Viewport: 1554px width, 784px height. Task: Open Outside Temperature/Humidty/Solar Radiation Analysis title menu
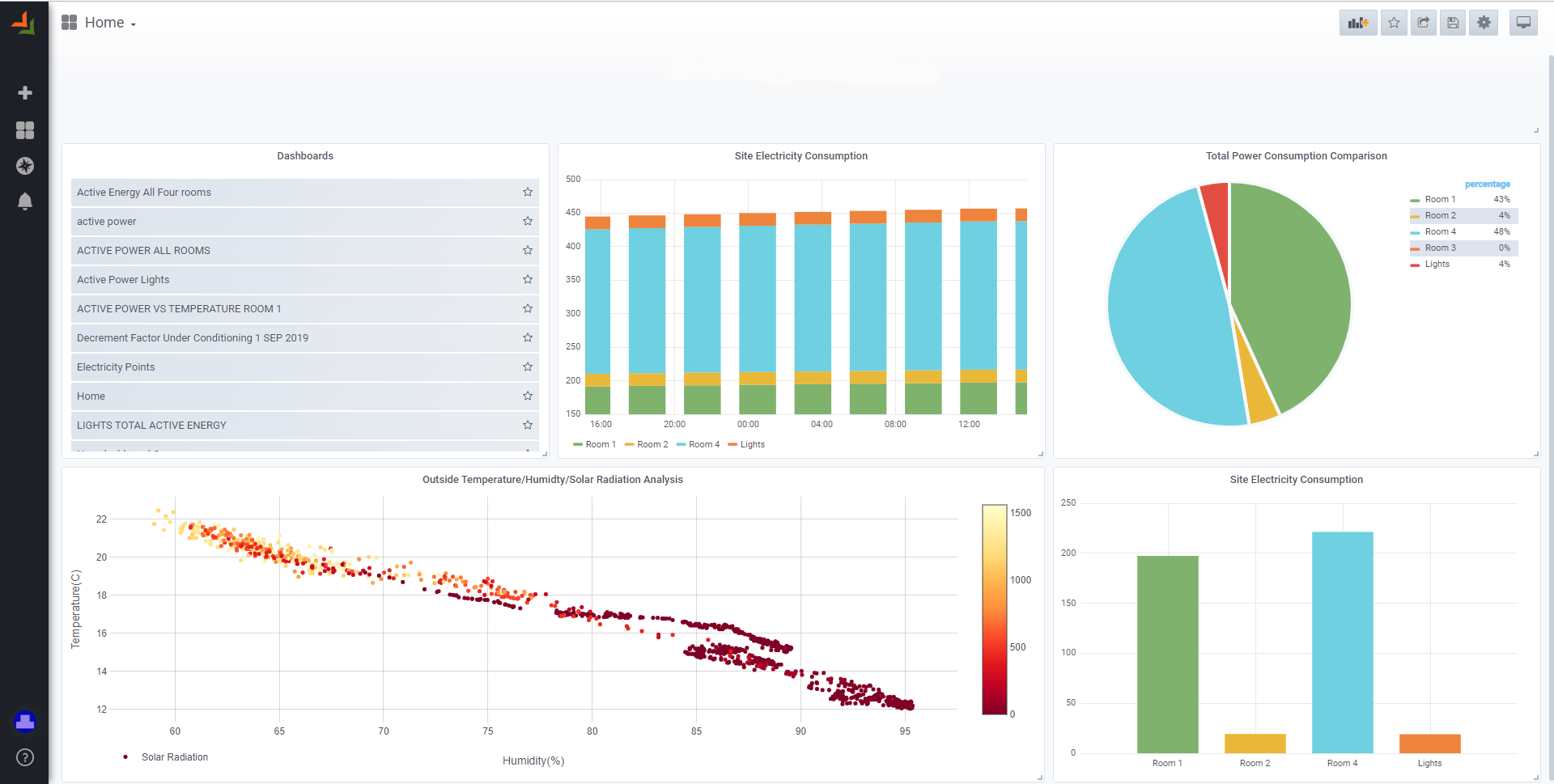[x=553, y=480]
